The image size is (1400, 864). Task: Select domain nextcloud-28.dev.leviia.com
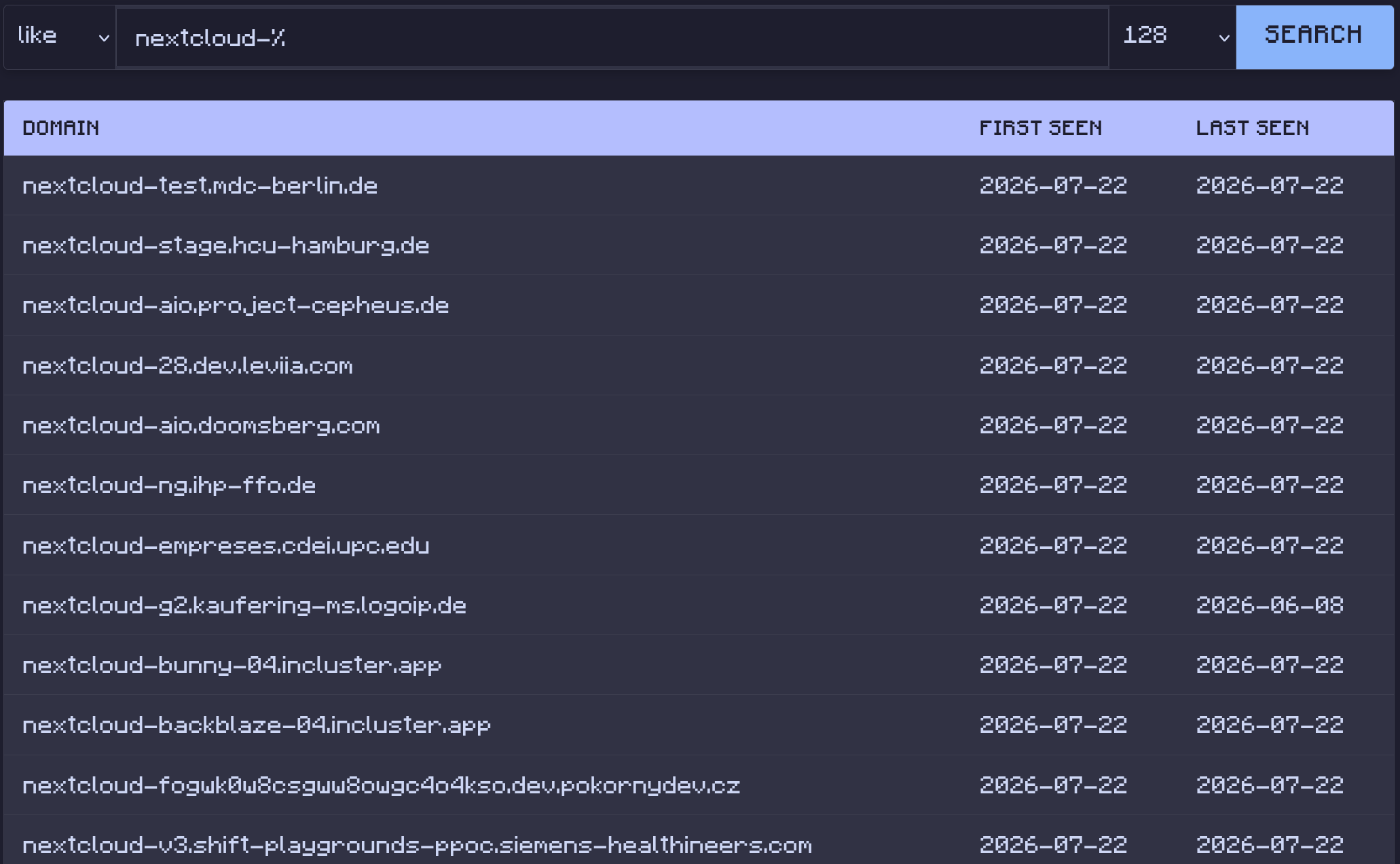click(188, 365)
